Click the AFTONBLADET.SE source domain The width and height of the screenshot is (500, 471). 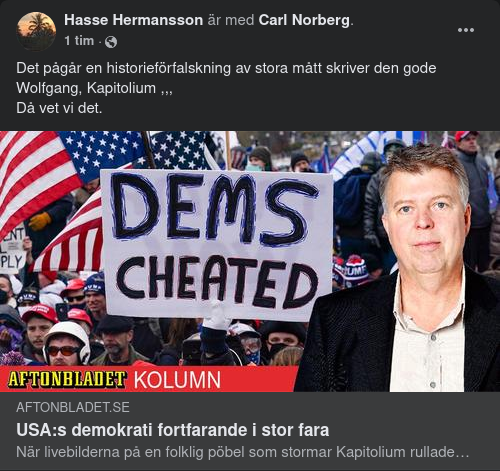73,407
